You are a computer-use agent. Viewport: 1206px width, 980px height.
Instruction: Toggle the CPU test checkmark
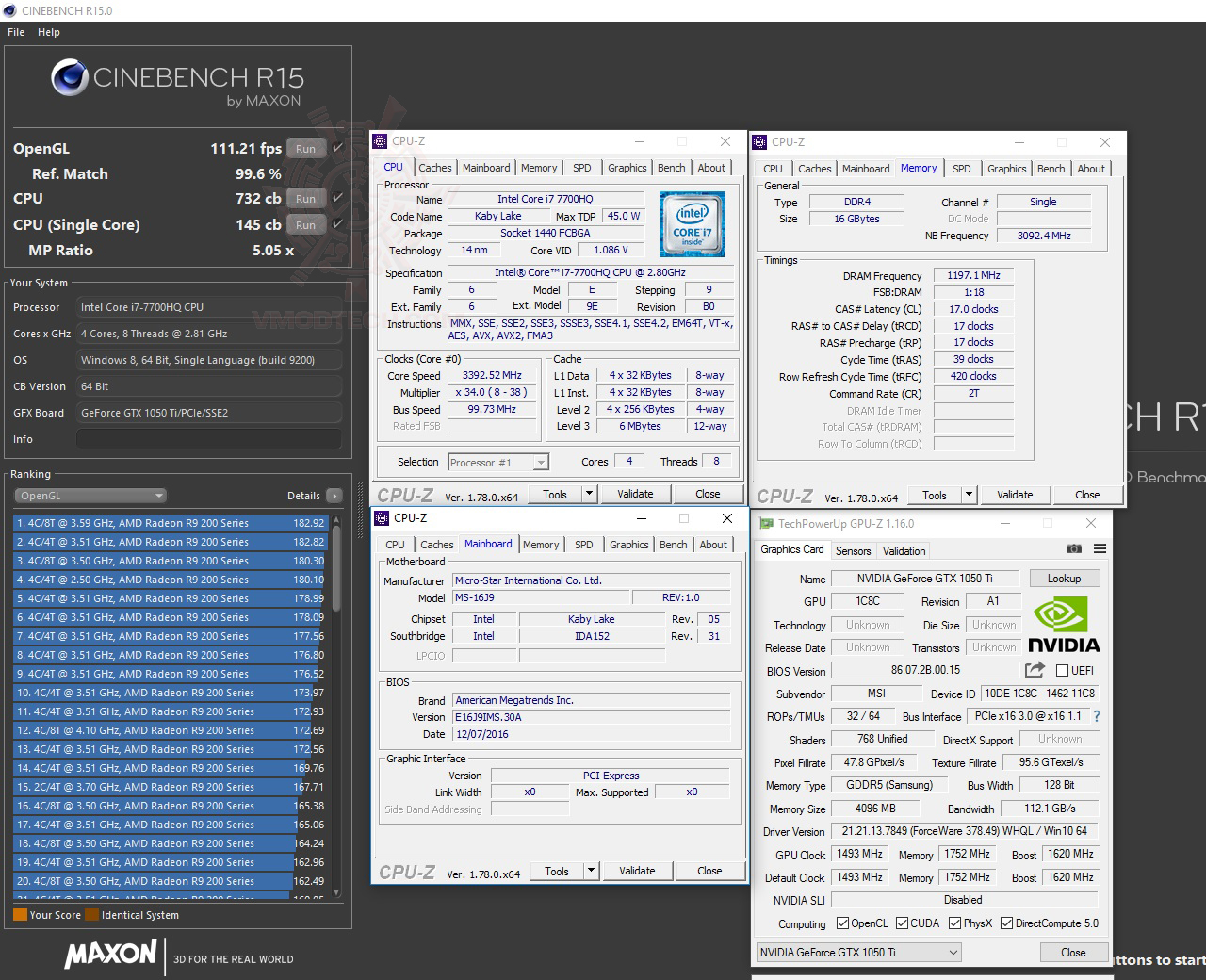(337, 198)
